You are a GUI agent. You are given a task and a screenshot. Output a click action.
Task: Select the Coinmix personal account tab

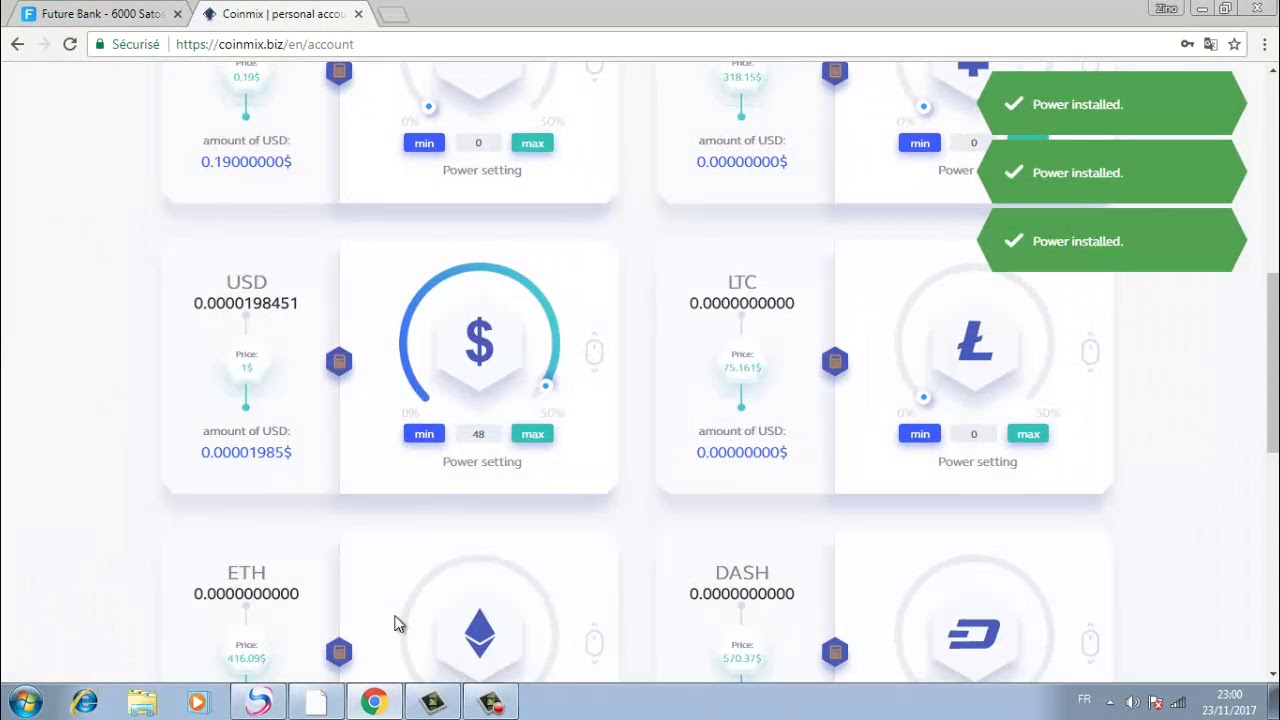click(x=283, y=14)
